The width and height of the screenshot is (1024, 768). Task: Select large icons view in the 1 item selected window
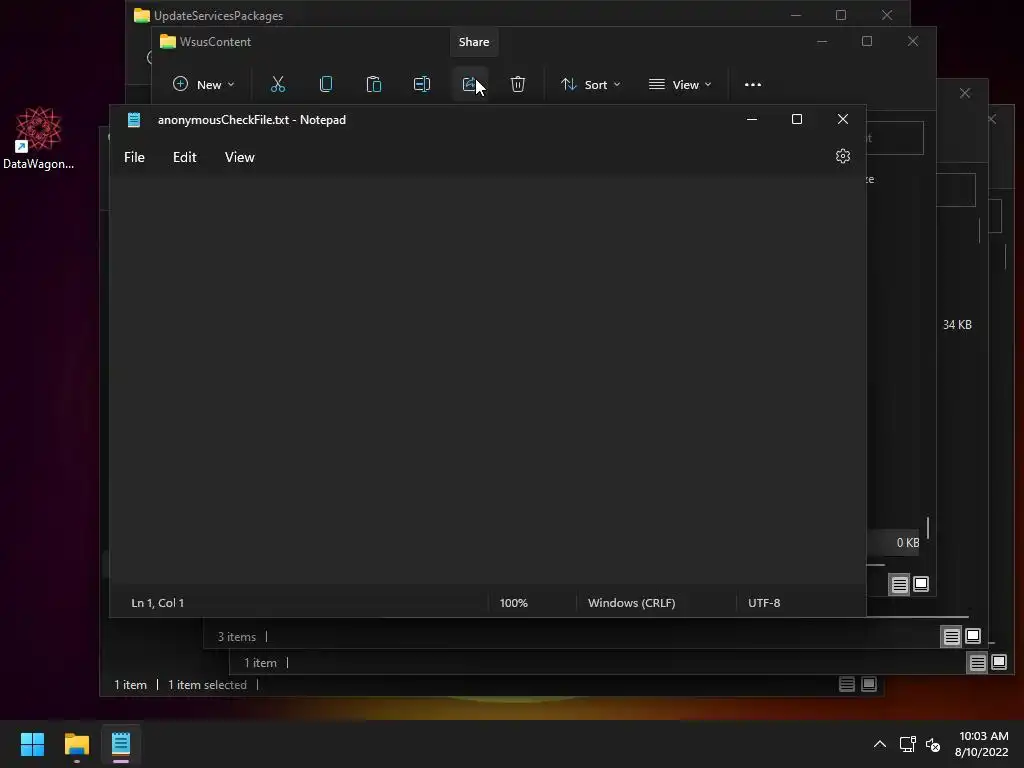click(x=869, y=684)
